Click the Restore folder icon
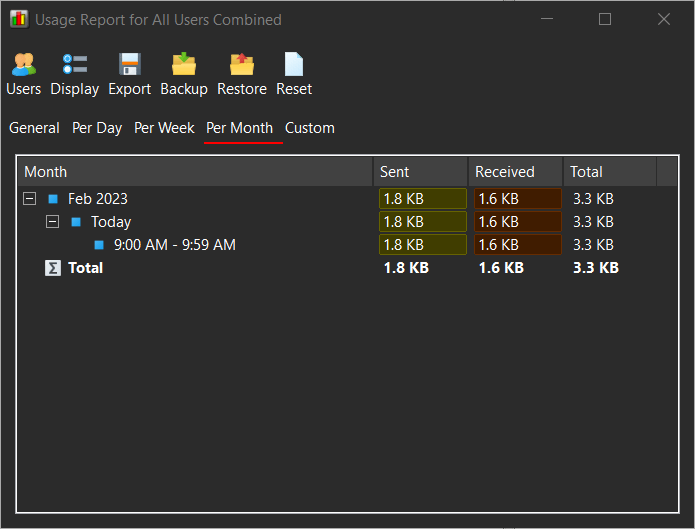Viewport: 695px width, 529px height. point(242,65)
